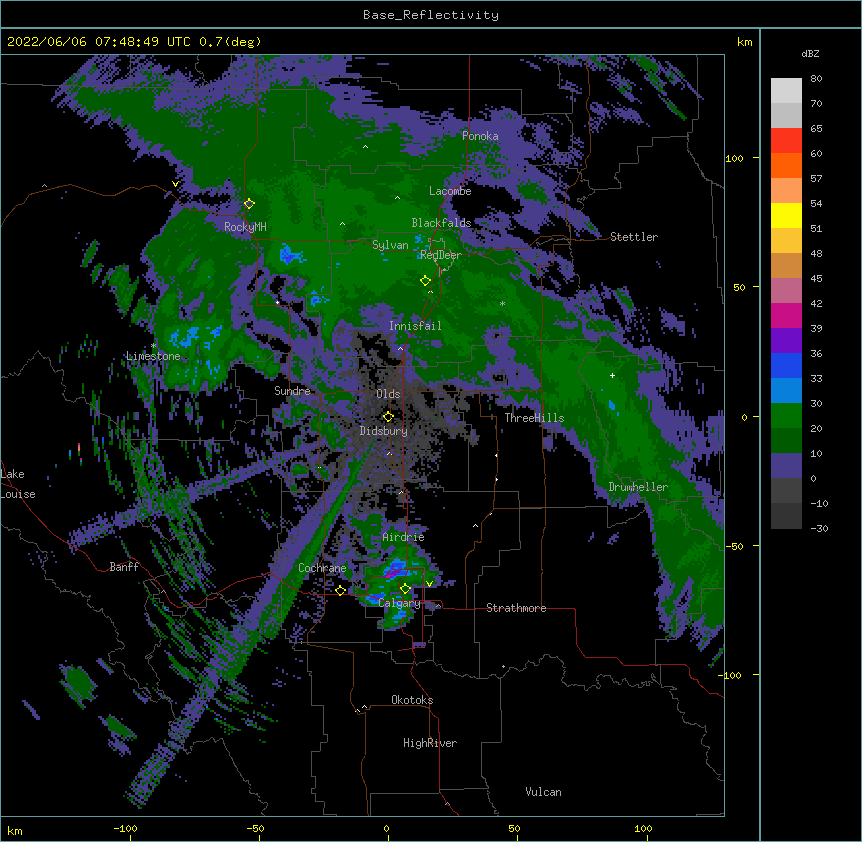Click the km unit label at top right
This screenshot has width=862, height=842.
tap(744, 42)
